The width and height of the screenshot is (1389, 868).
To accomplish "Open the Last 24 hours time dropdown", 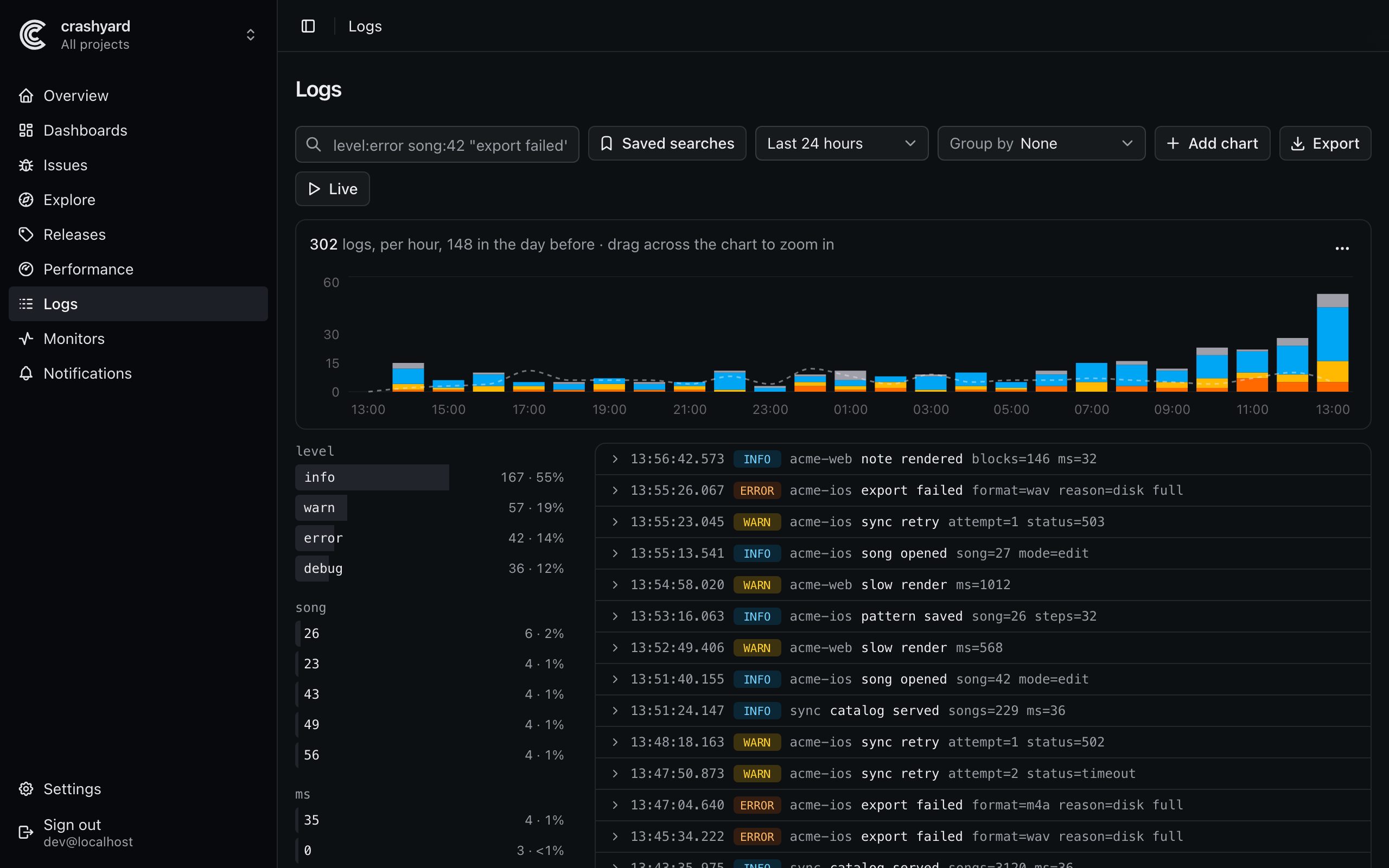I will coord(842,144).
